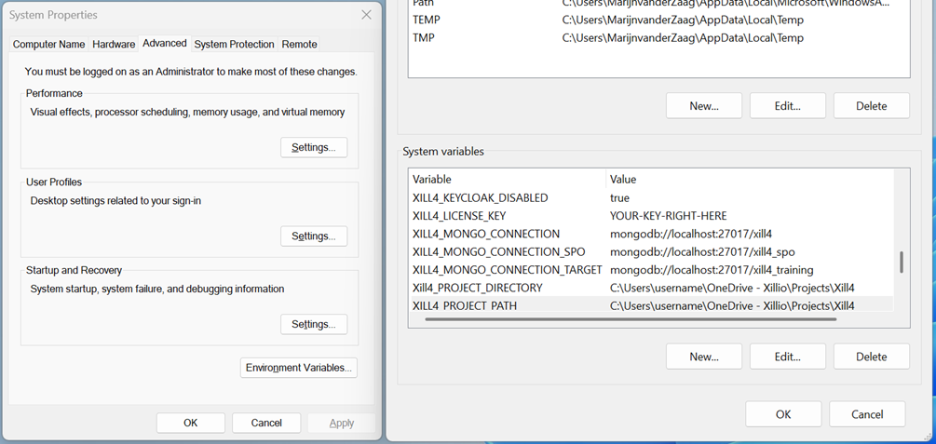Click the Value column header
This screenshot has height=444, width=936.
coord(749,179)
